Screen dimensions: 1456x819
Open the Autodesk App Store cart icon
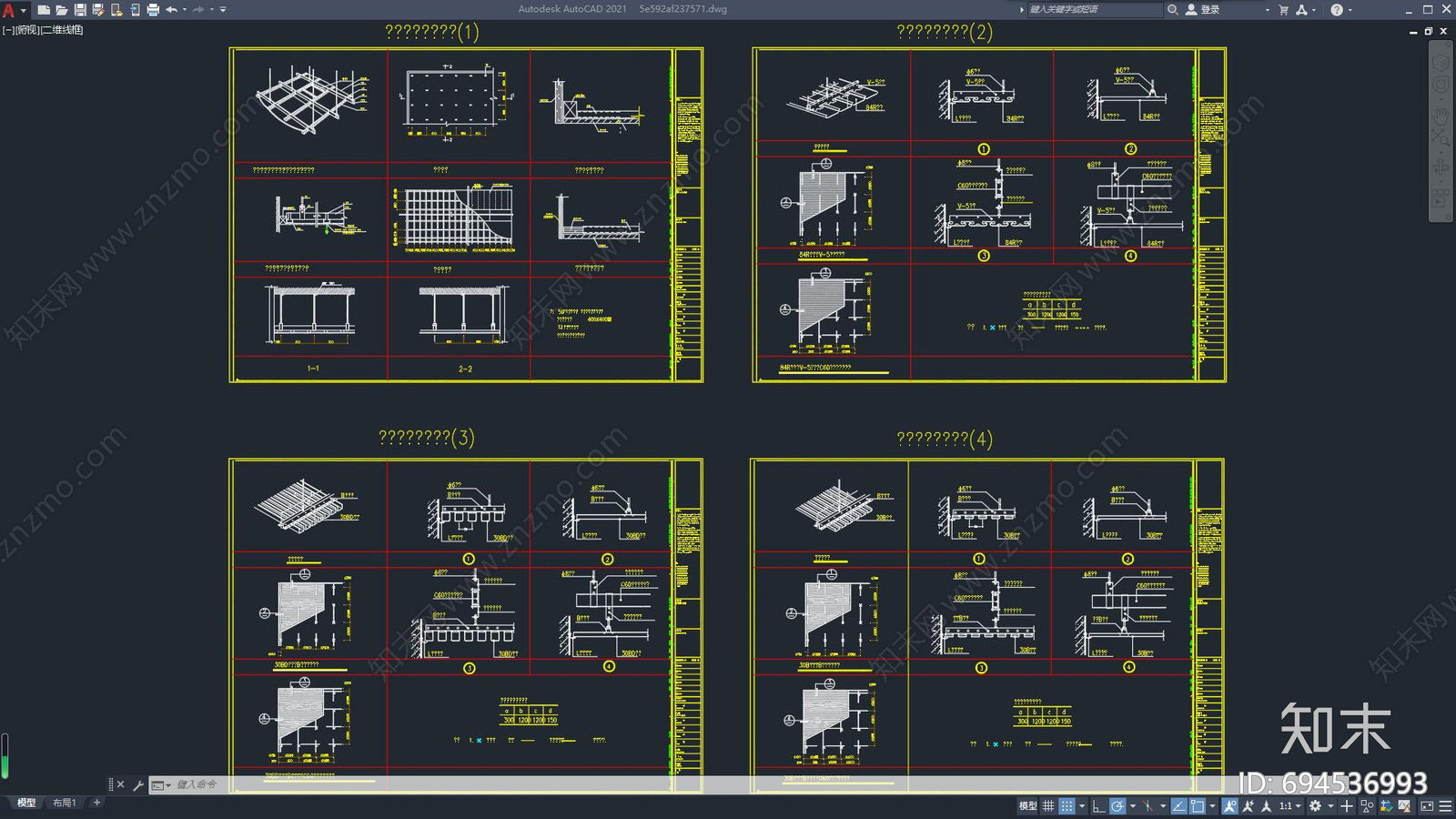click(1283, 10)
